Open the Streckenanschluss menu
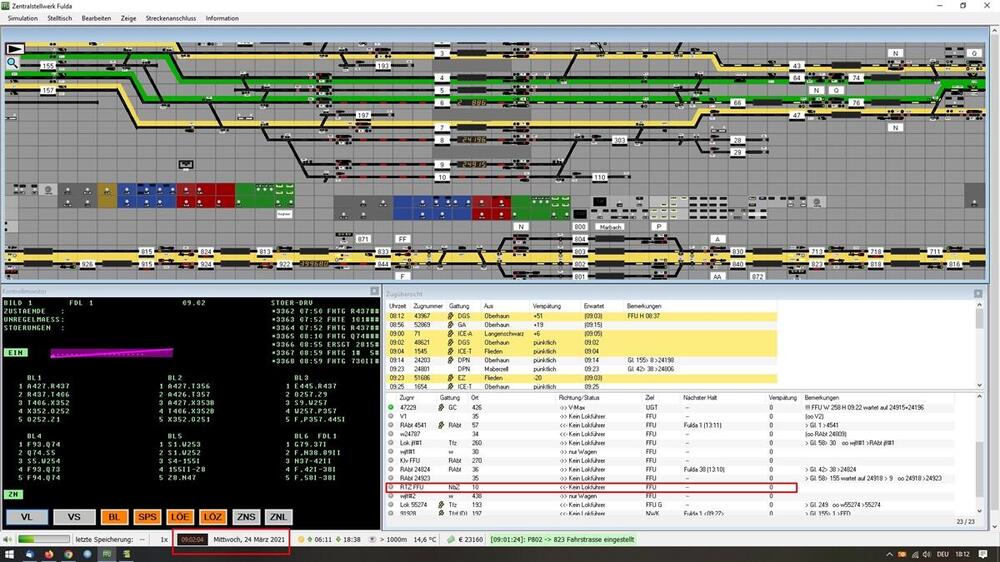Screen dimensions: 1000x562 pos(171,18)
